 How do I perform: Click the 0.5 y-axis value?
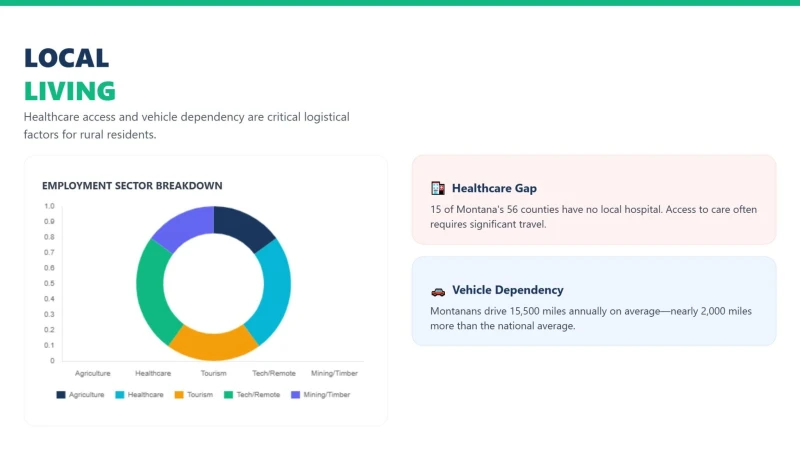pos(49,283)
